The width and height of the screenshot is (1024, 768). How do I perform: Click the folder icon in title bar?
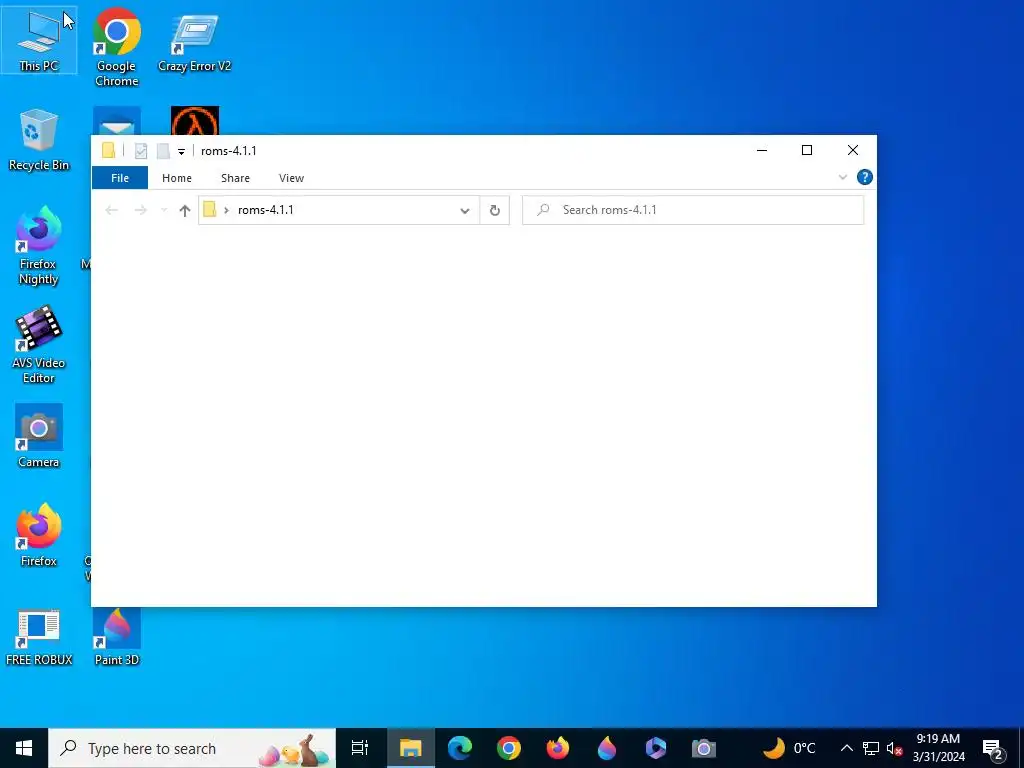click(x=109, y=151)
